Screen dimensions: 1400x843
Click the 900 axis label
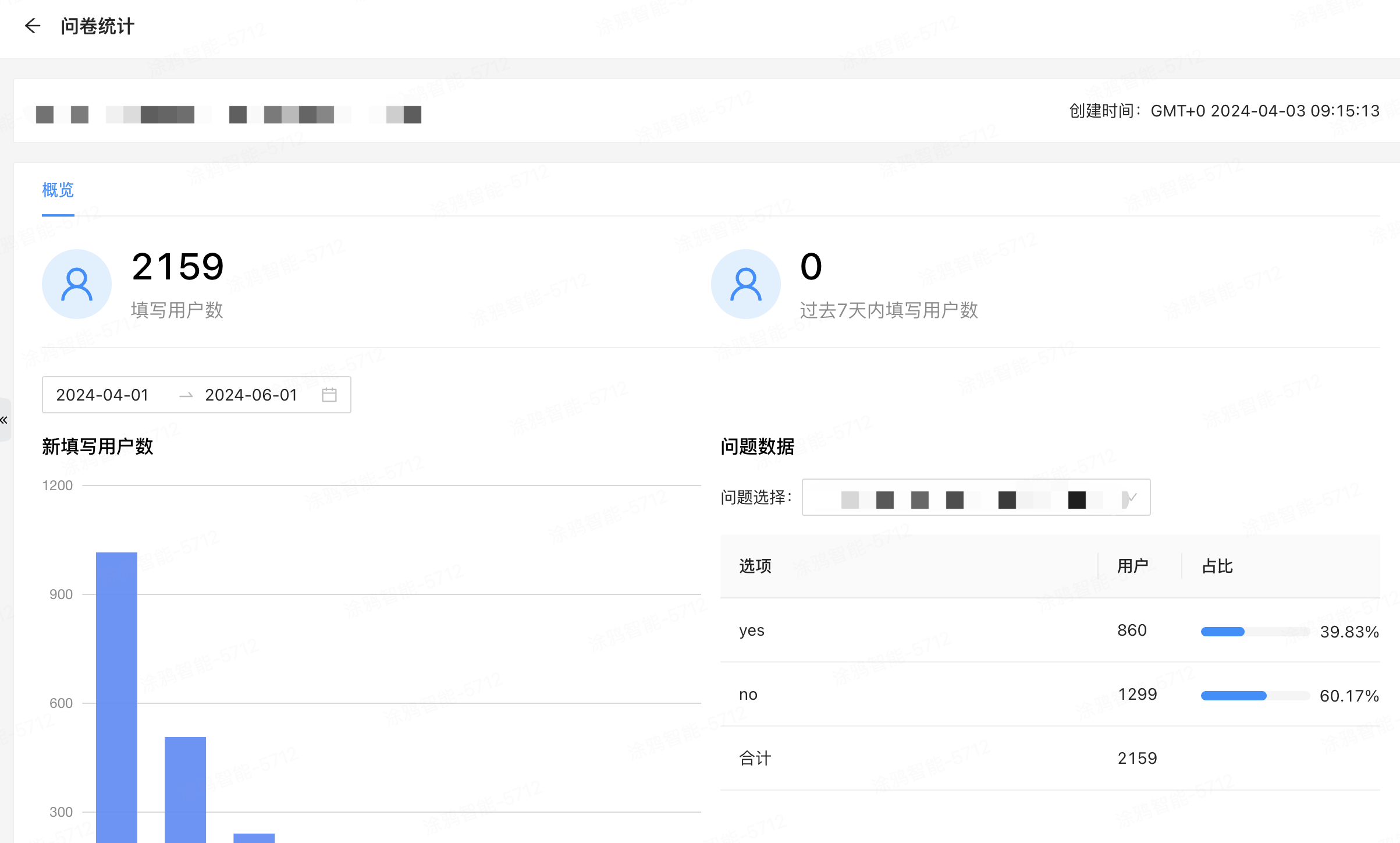tap(61, 594)
